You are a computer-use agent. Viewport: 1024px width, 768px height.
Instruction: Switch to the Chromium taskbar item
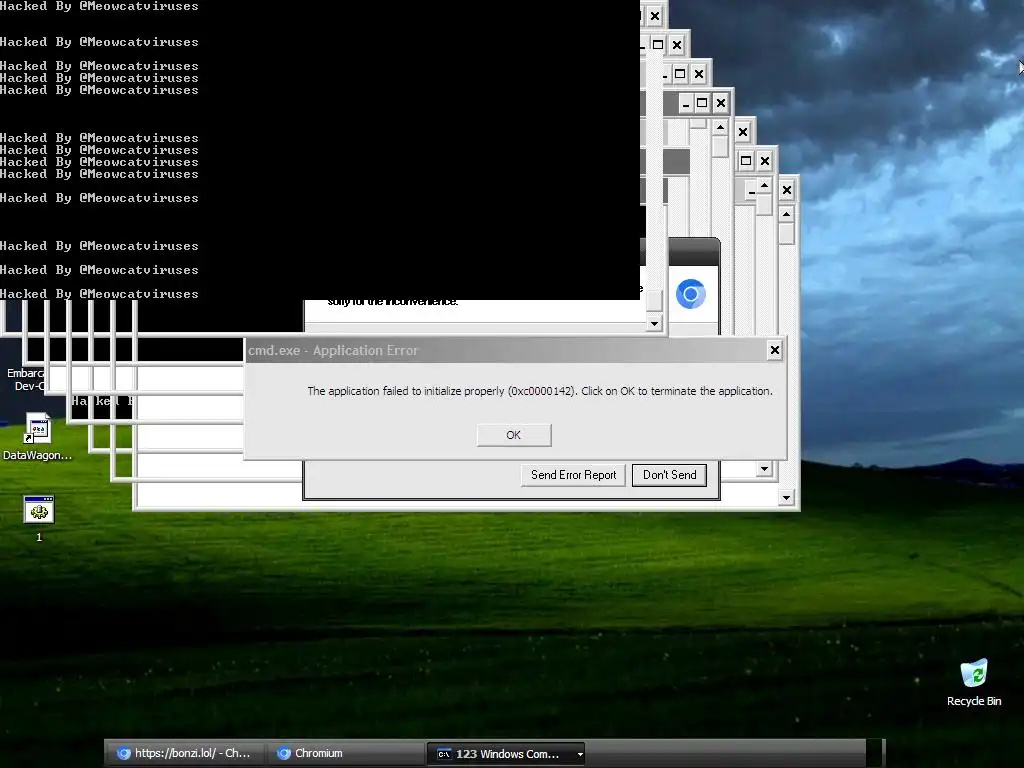(346, 753)
